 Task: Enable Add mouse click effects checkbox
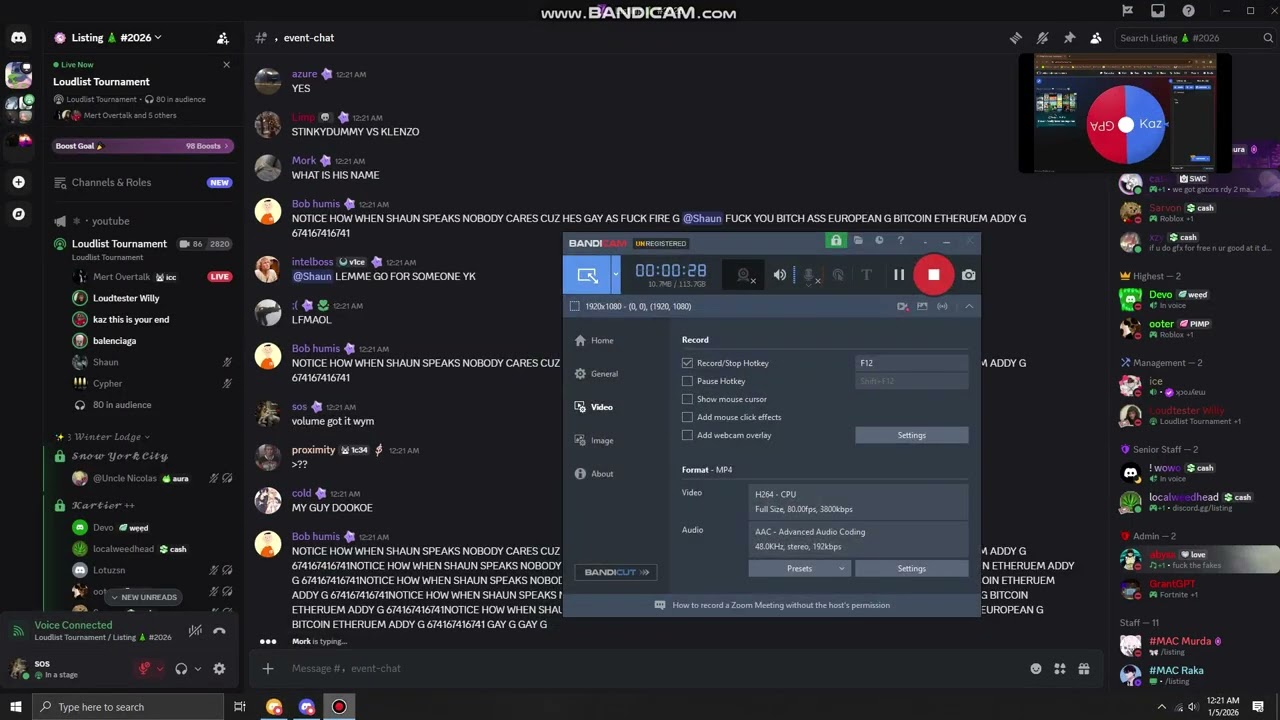pyautogui.click(x=687, y=417)
